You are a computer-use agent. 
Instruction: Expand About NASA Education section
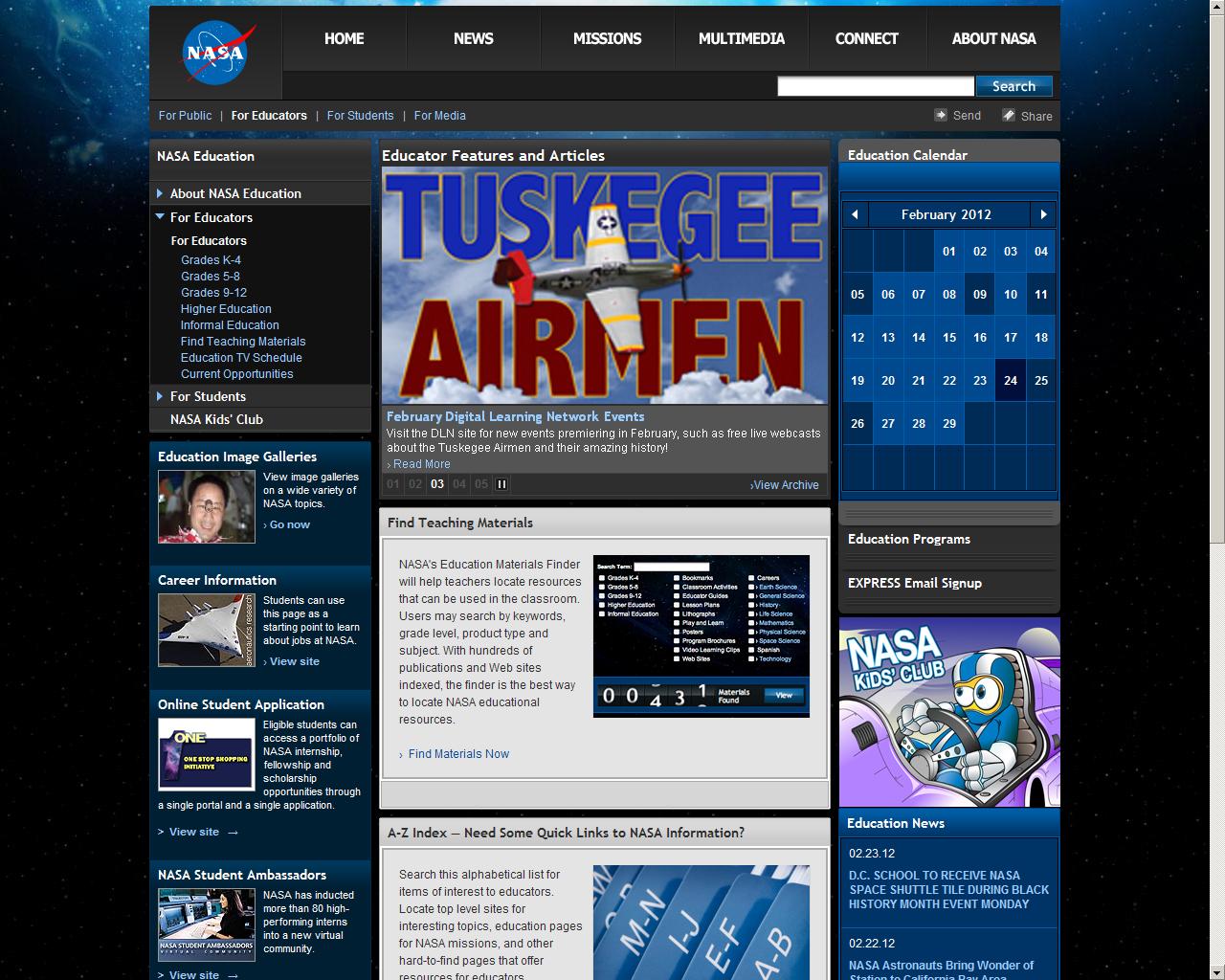point(160,193)
